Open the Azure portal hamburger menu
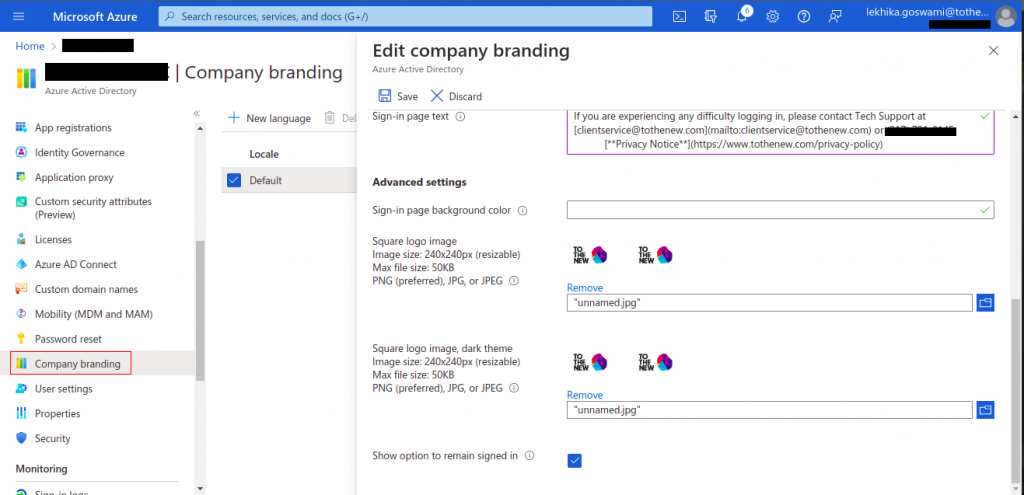 coord(18,16)
